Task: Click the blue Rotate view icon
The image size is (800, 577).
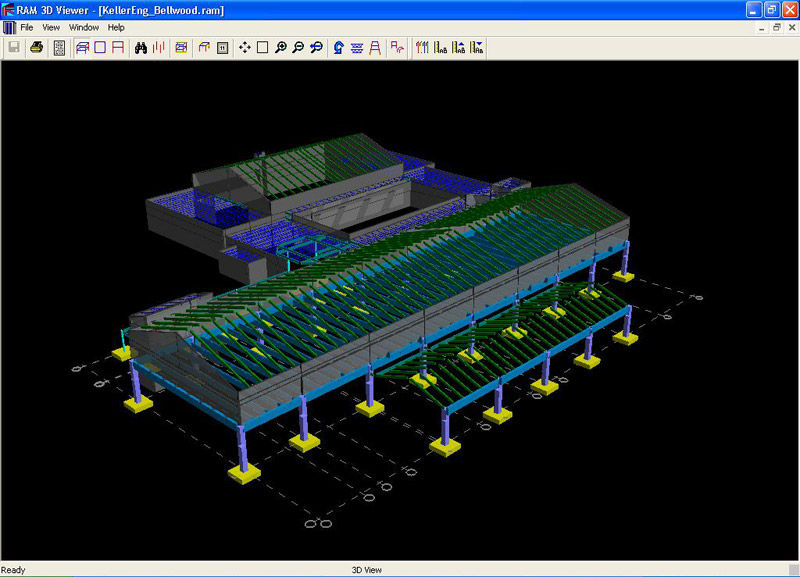Action: pyautogui.click(x=339, y=47)
